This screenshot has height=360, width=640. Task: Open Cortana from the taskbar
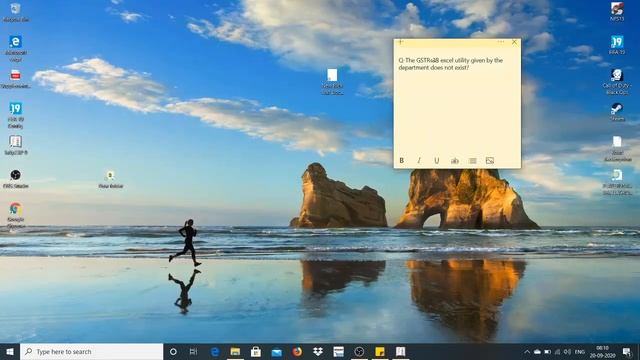(x=173, y=351)
